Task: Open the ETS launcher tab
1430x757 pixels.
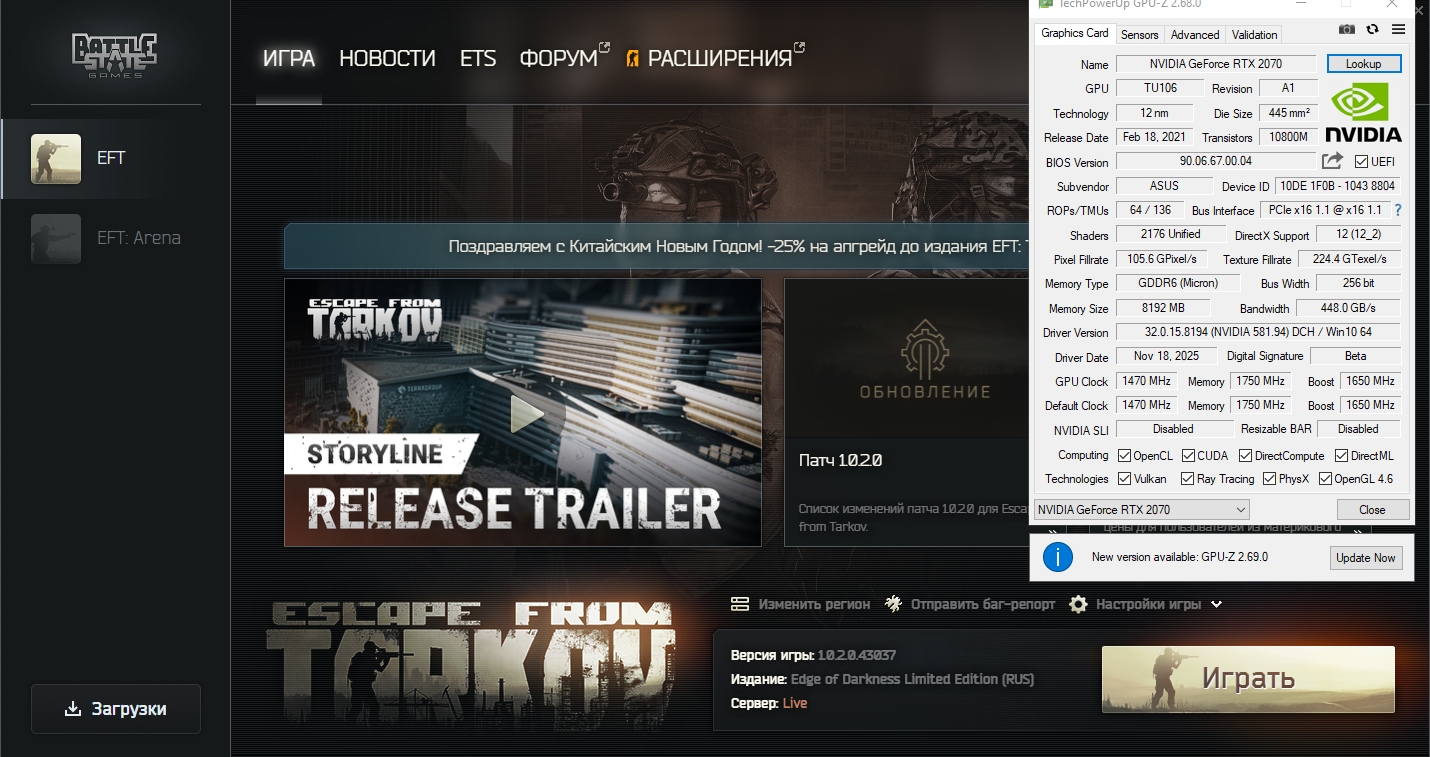Action: [478, 59]
